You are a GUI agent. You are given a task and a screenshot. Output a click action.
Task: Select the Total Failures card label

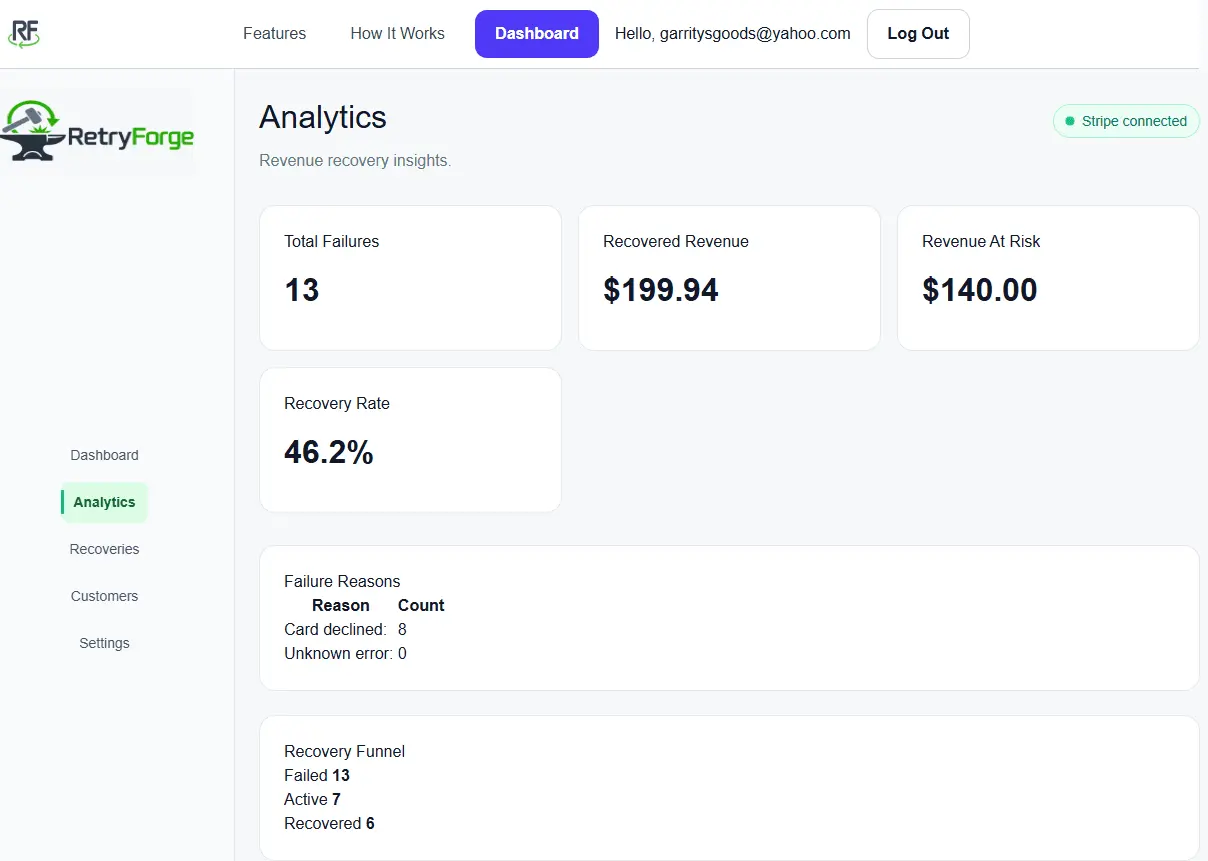click(331, 241)
